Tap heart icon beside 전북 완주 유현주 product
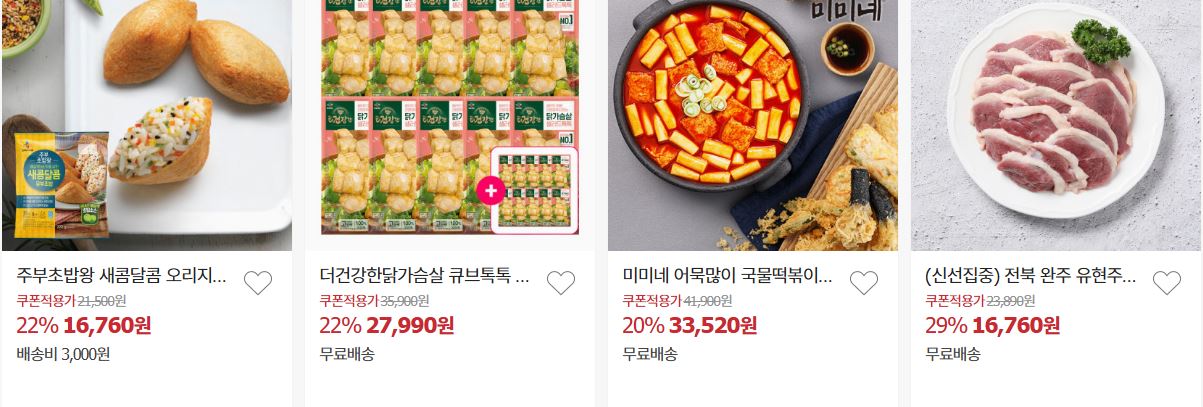 click(1166, 283)
